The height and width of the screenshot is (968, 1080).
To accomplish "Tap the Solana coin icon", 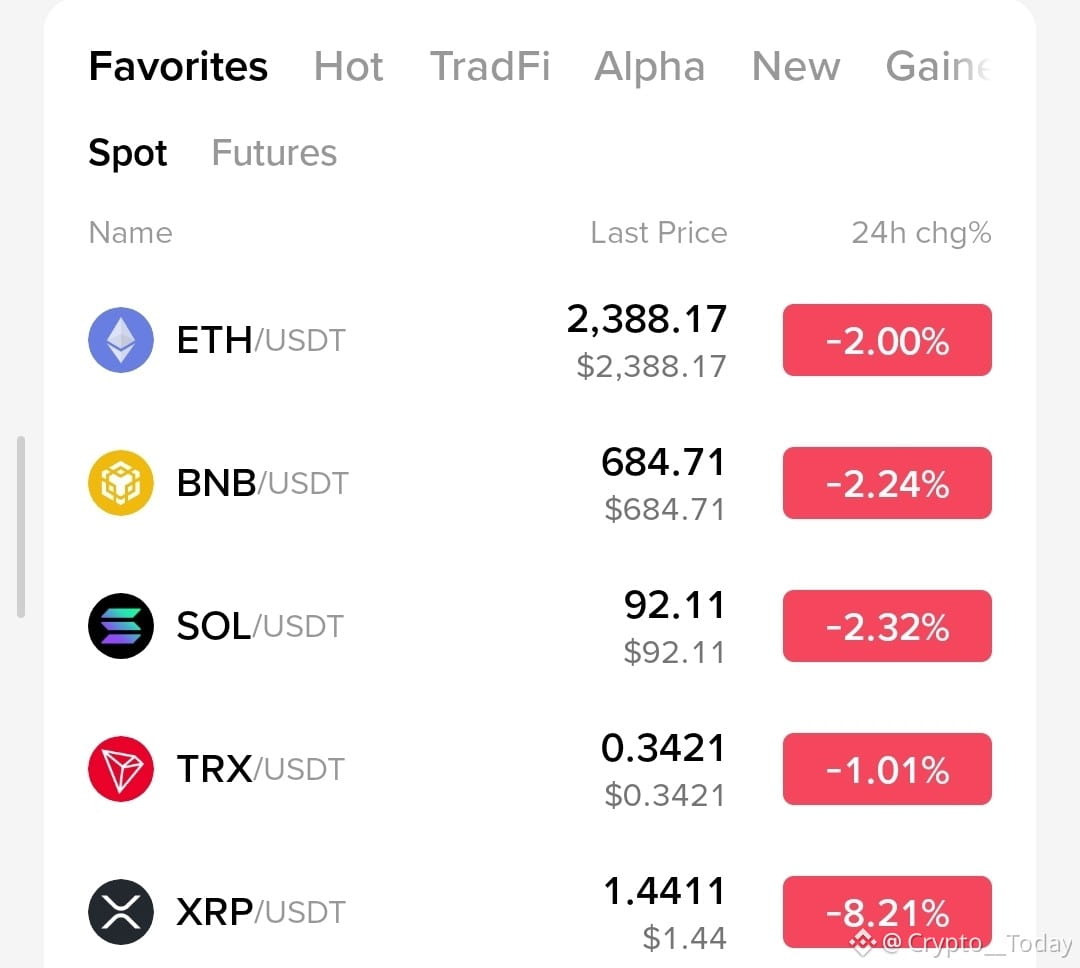I will pyautogui.click(x=121, y=626).
